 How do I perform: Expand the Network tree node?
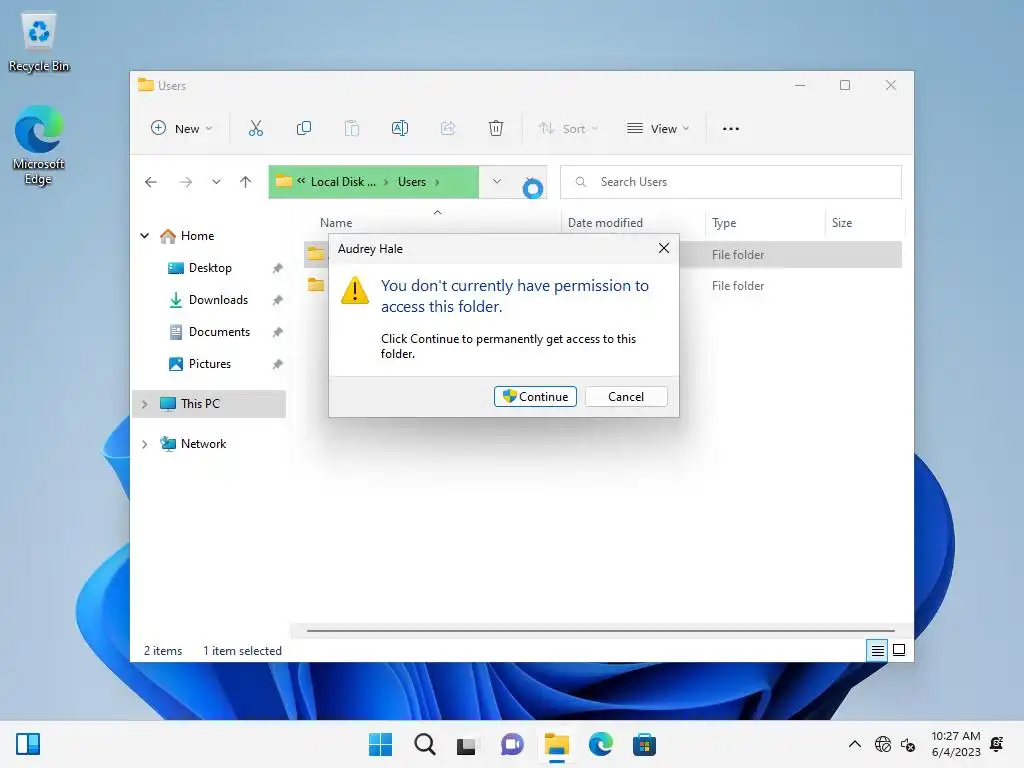coord(145,444)
